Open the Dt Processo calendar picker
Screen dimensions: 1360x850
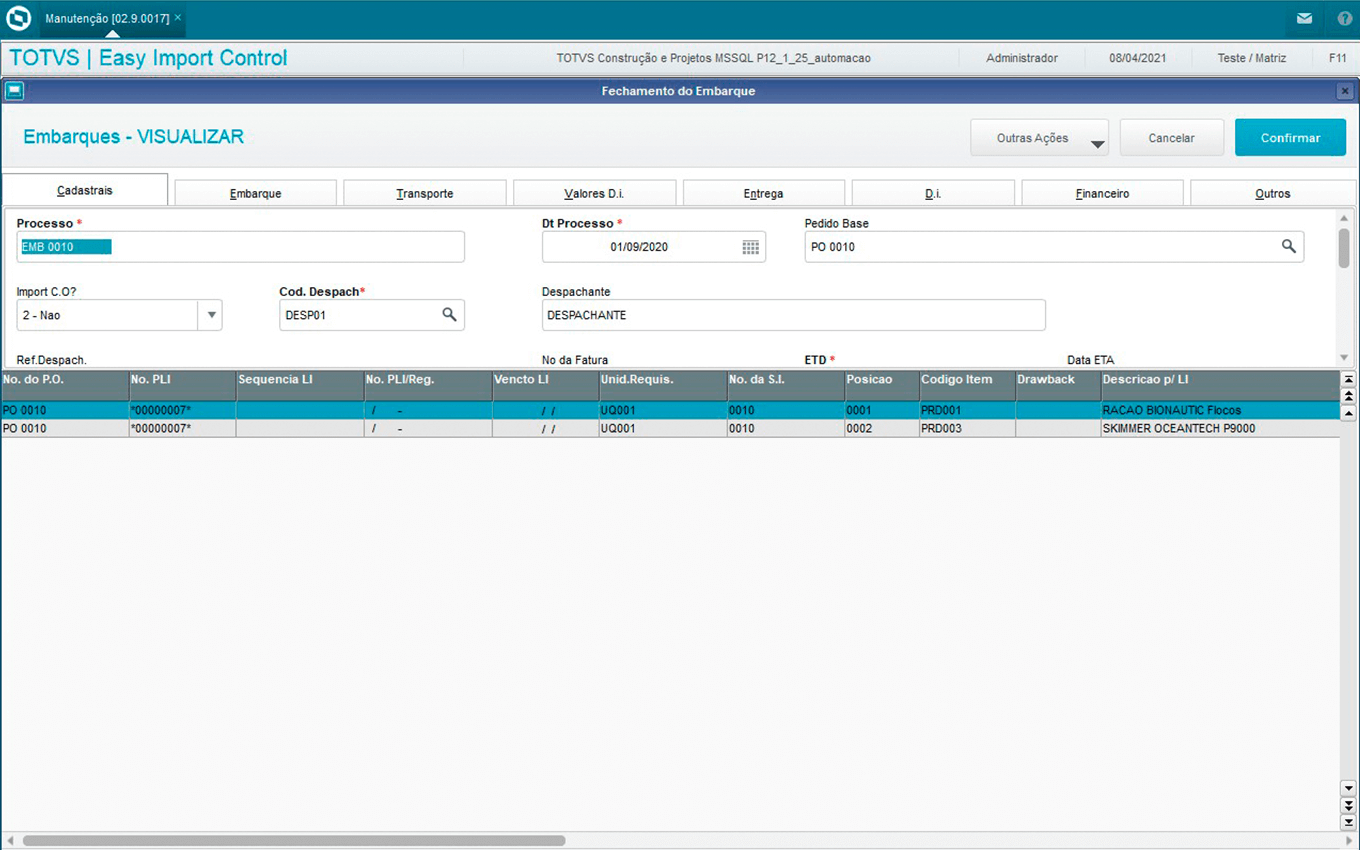[x=750, y=247]
